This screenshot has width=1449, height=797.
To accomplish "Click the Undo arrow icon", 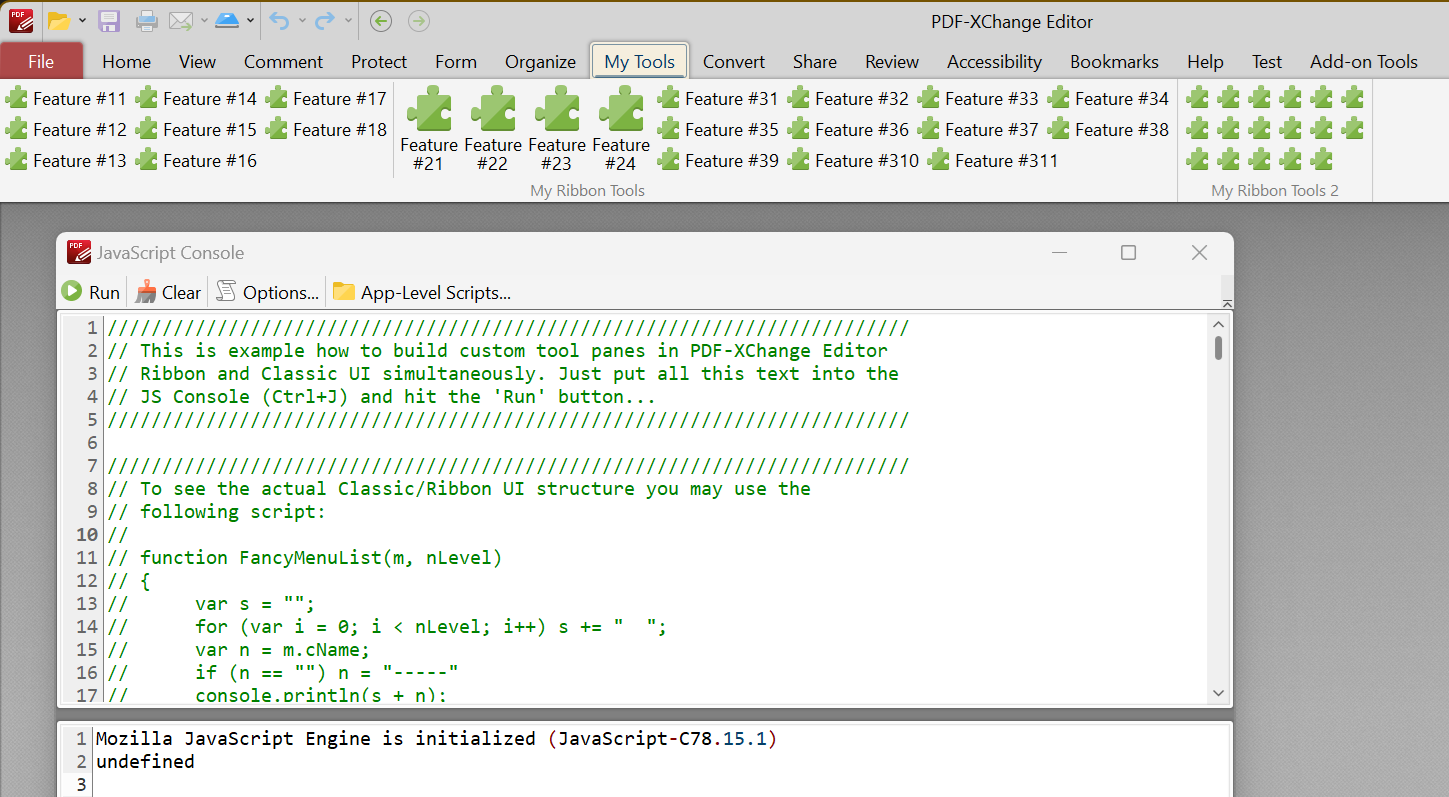I will tap(279, 20).
